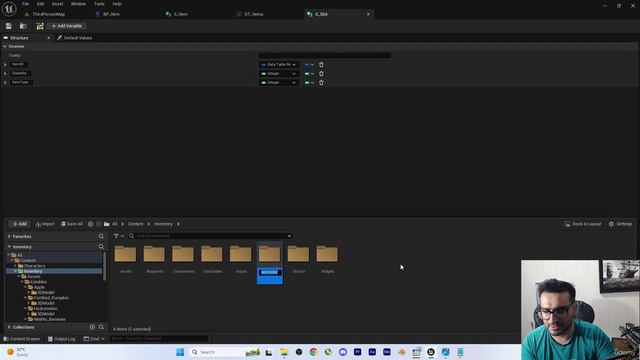Image resolution: width=640 pixels, height=360 pixels.
Task: Save the struct with the floppy disk icon
Action: click(9, 26)
